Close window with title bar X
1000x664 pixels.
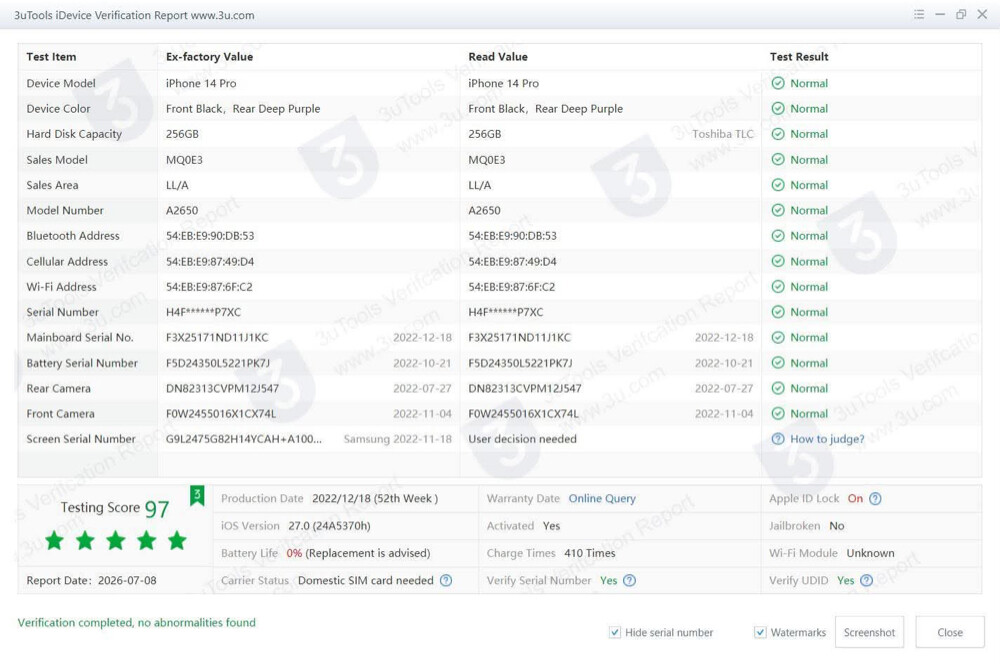point(982,14)
